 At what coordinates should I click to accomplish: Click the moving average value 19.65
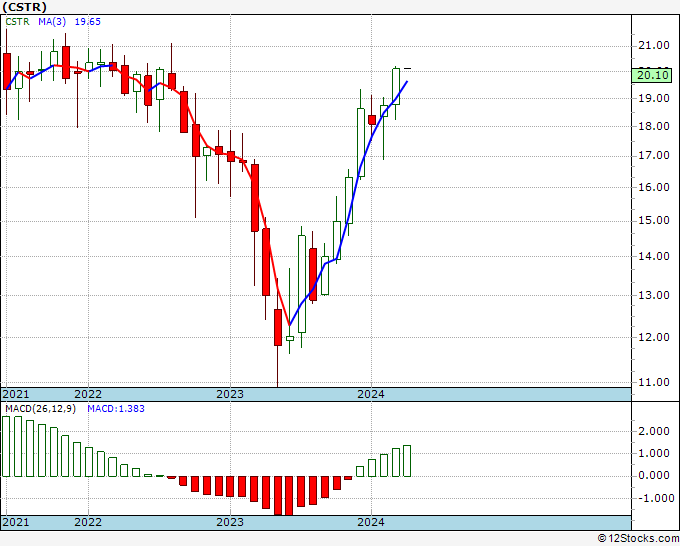pyautogui.click(x=88, y=21)
